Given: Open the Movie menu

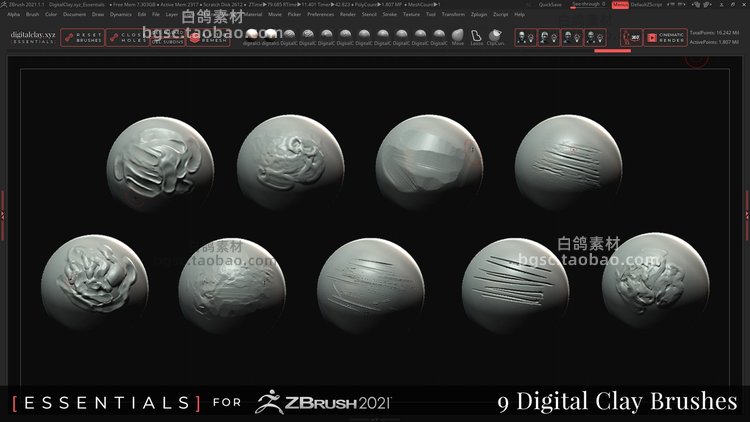Looking at the screenshot, I should pyautogui.click(x=275, y=14).
